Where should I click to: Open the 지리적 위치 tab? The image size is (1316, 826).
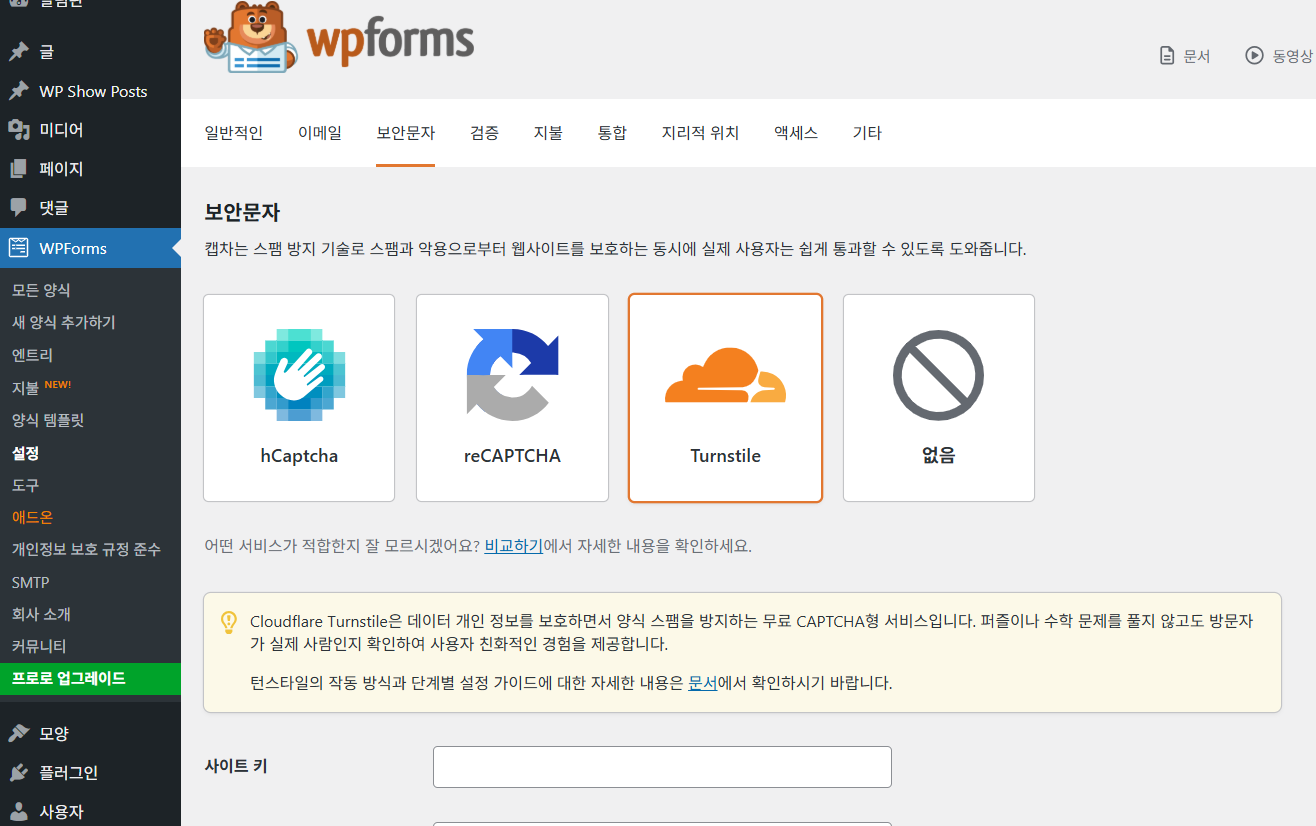[700, 133]
